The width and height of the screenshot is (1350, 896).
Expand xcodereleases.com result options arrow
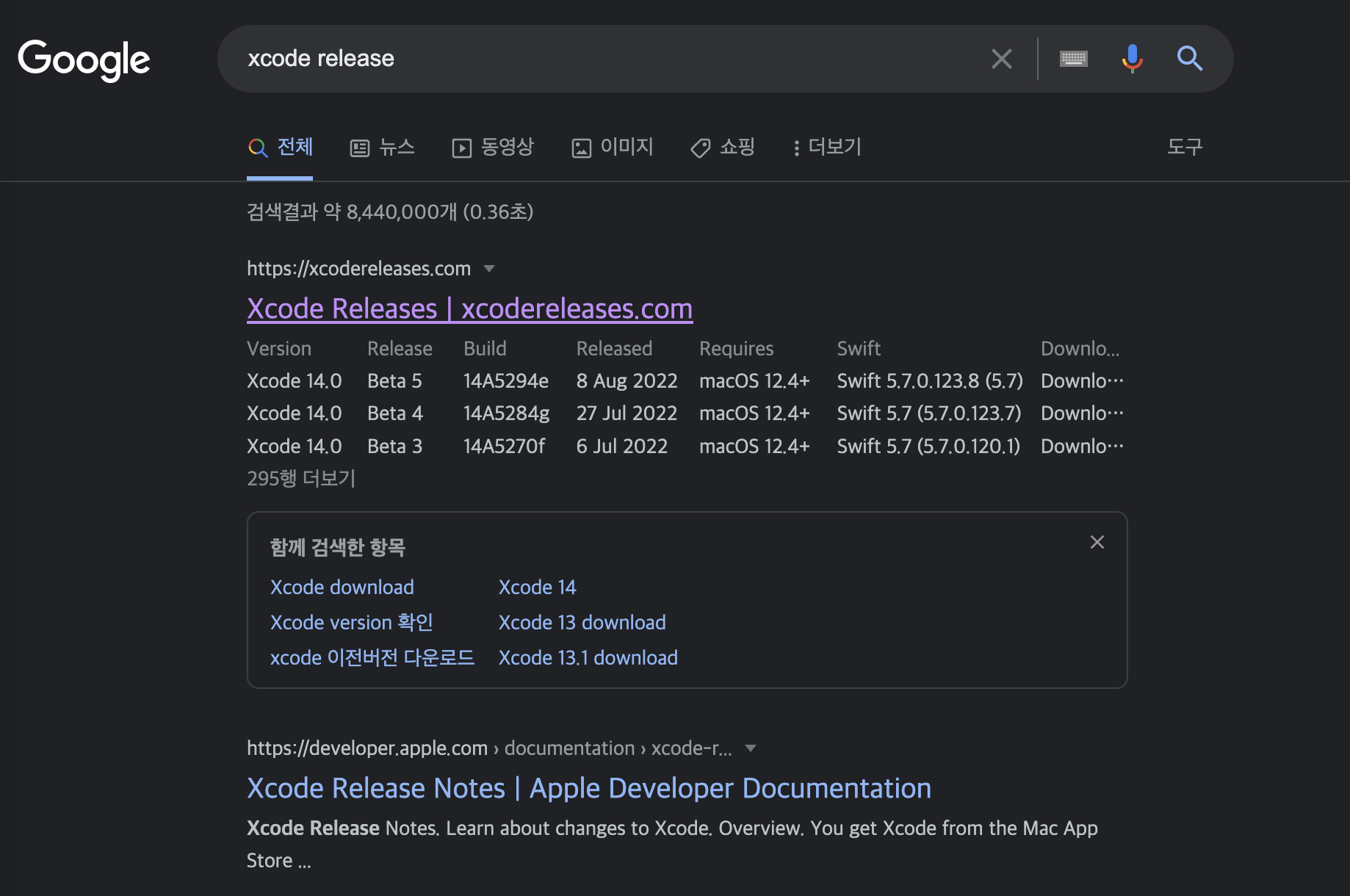coord(489,269)
